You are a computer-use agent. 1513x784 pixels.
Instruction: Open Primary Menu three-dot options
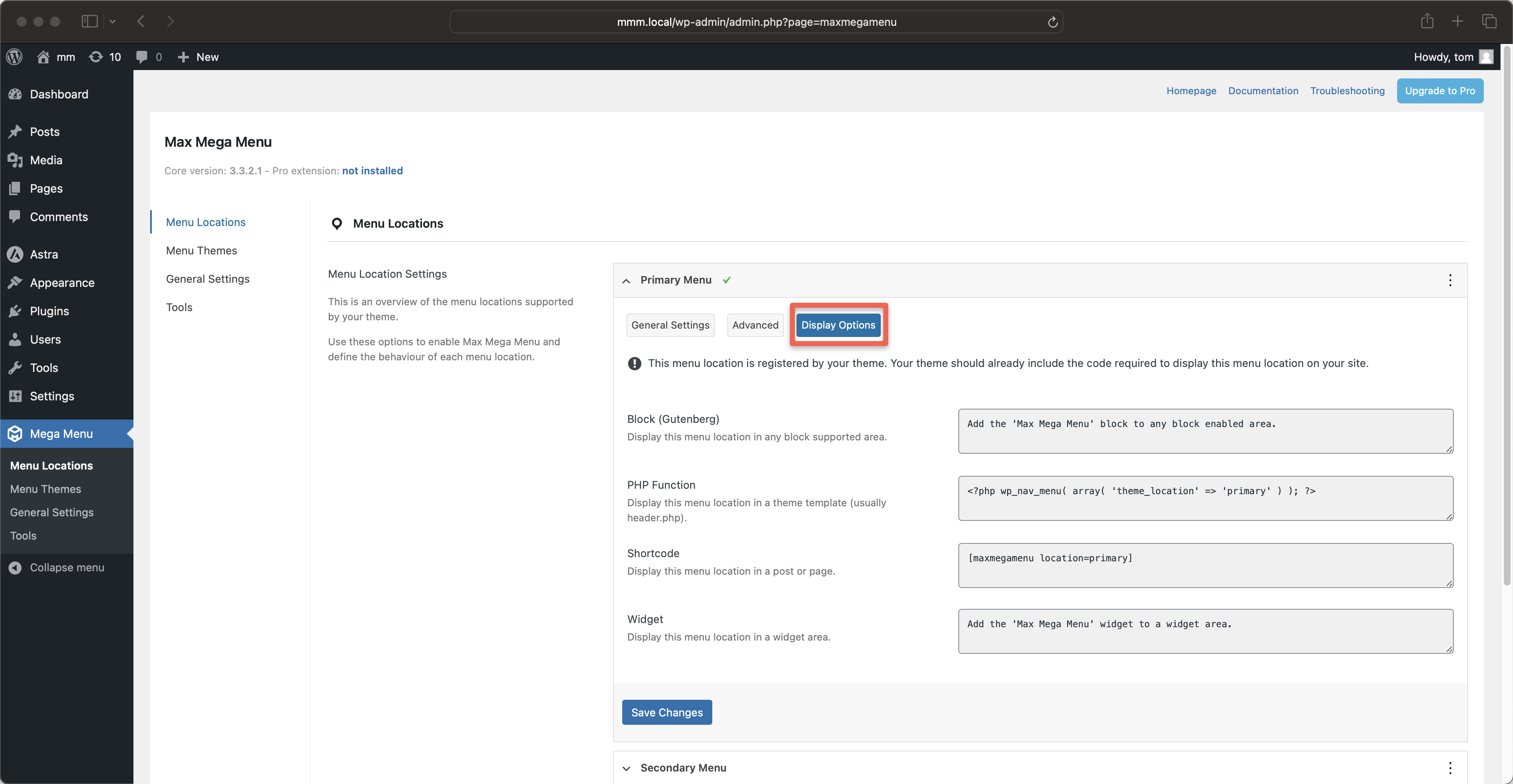pyautogui.click(x=1450, y=280)
